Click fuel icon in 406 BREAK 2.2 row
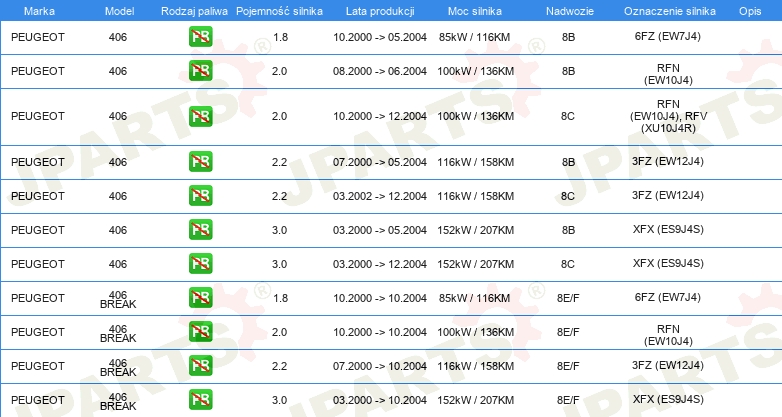782x417 pixels. click(200, 365)
